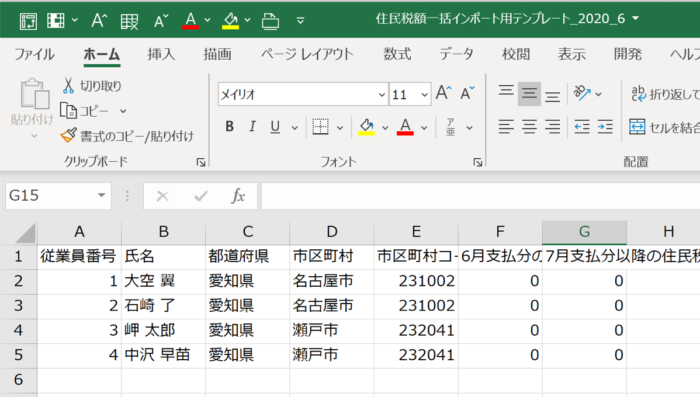Viewport: 700px width, 397px height.
Task: Open the Font group dialog launcher
Action: point(478,163)
